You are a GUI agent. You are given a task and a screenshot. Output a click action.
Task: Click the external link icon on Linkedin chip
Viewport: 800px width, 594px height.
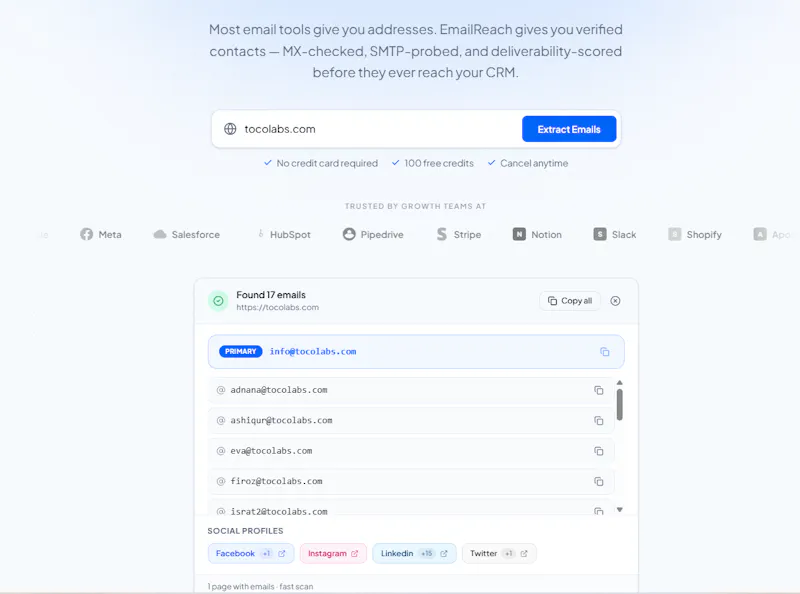(x=444, y=554)
